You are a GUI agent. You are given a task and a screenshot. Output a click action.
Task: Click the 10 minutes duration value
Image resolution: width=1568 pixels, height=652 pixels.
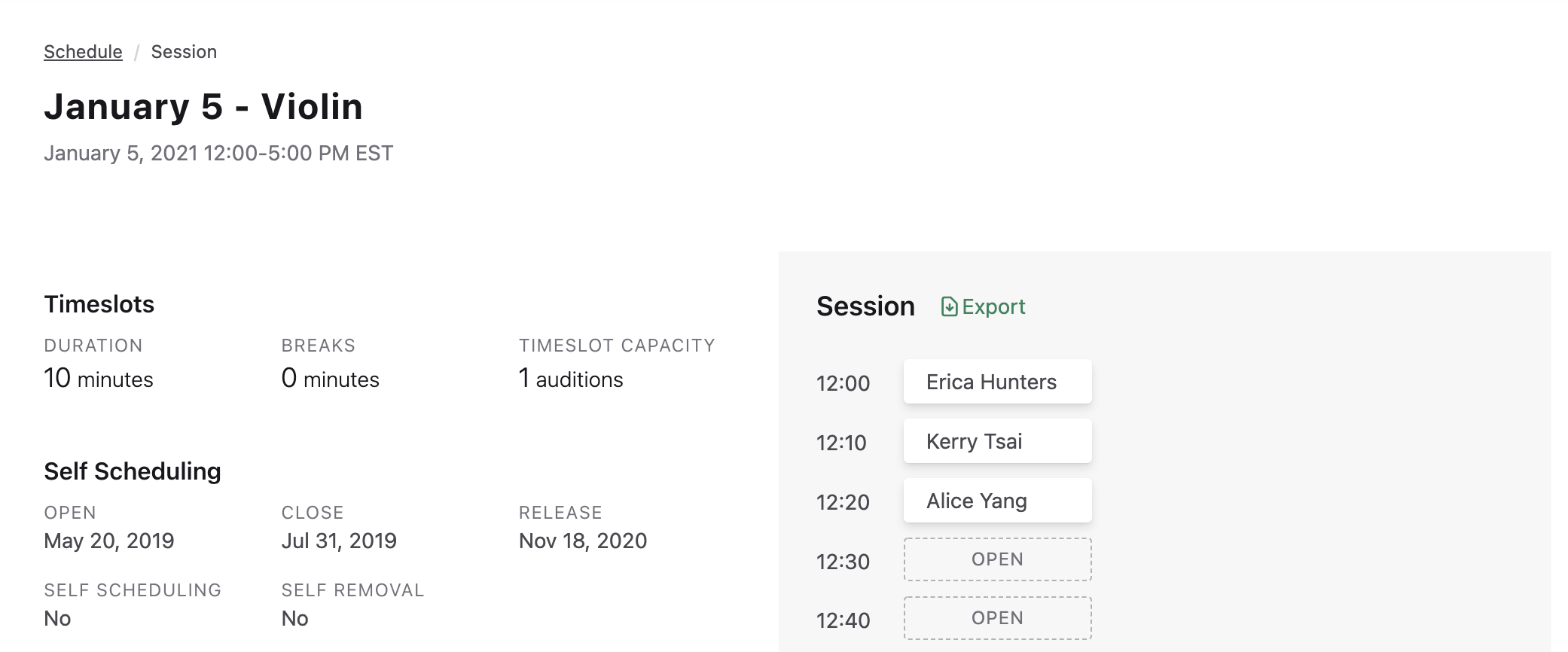click(99, 378)
